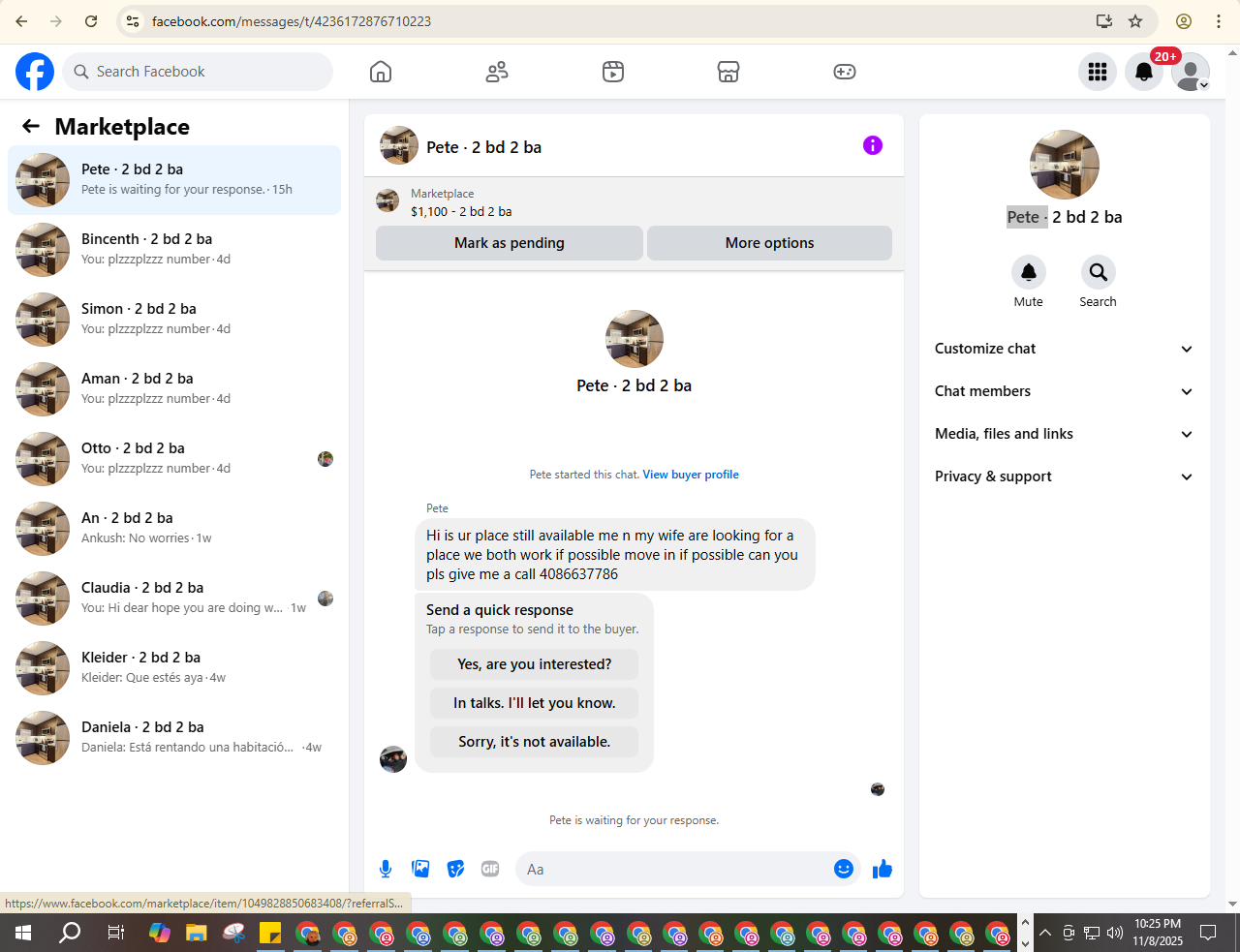Open File Explorer from the taskbar
This screenshot has width=1240, height=952.
[197, 933]
